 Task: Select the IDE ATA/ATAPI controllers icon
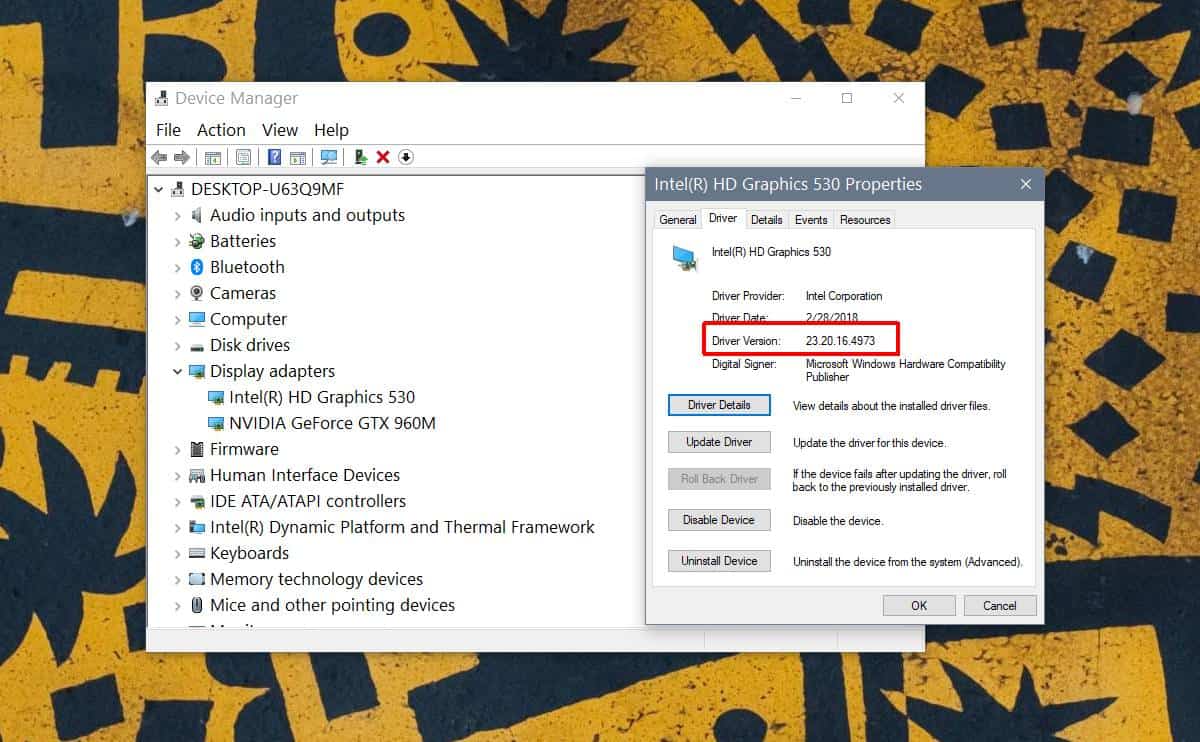click(x=197, y=501)
